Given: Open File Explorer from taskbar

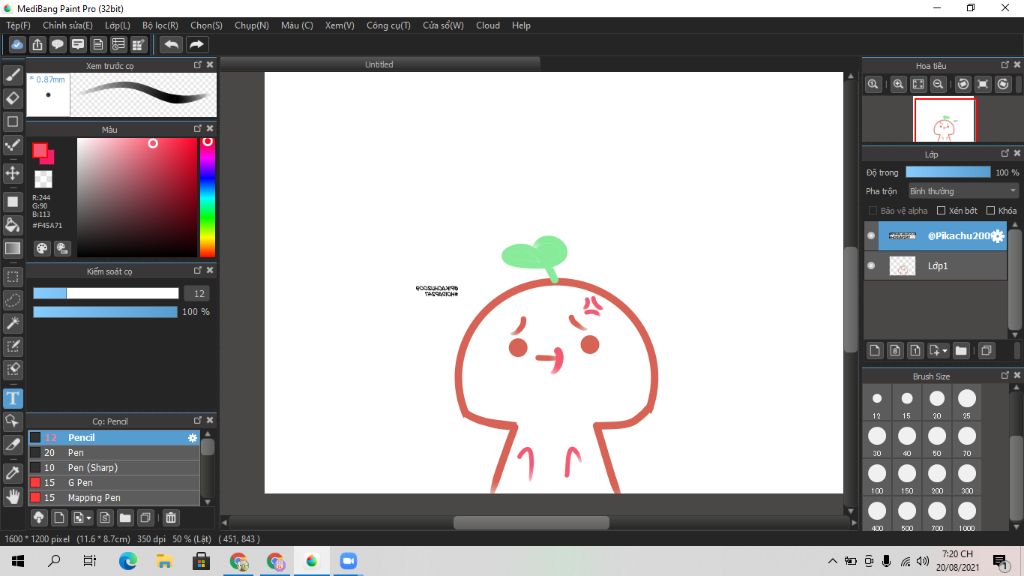Looking at the screenshot, I should tap(164, 561).
